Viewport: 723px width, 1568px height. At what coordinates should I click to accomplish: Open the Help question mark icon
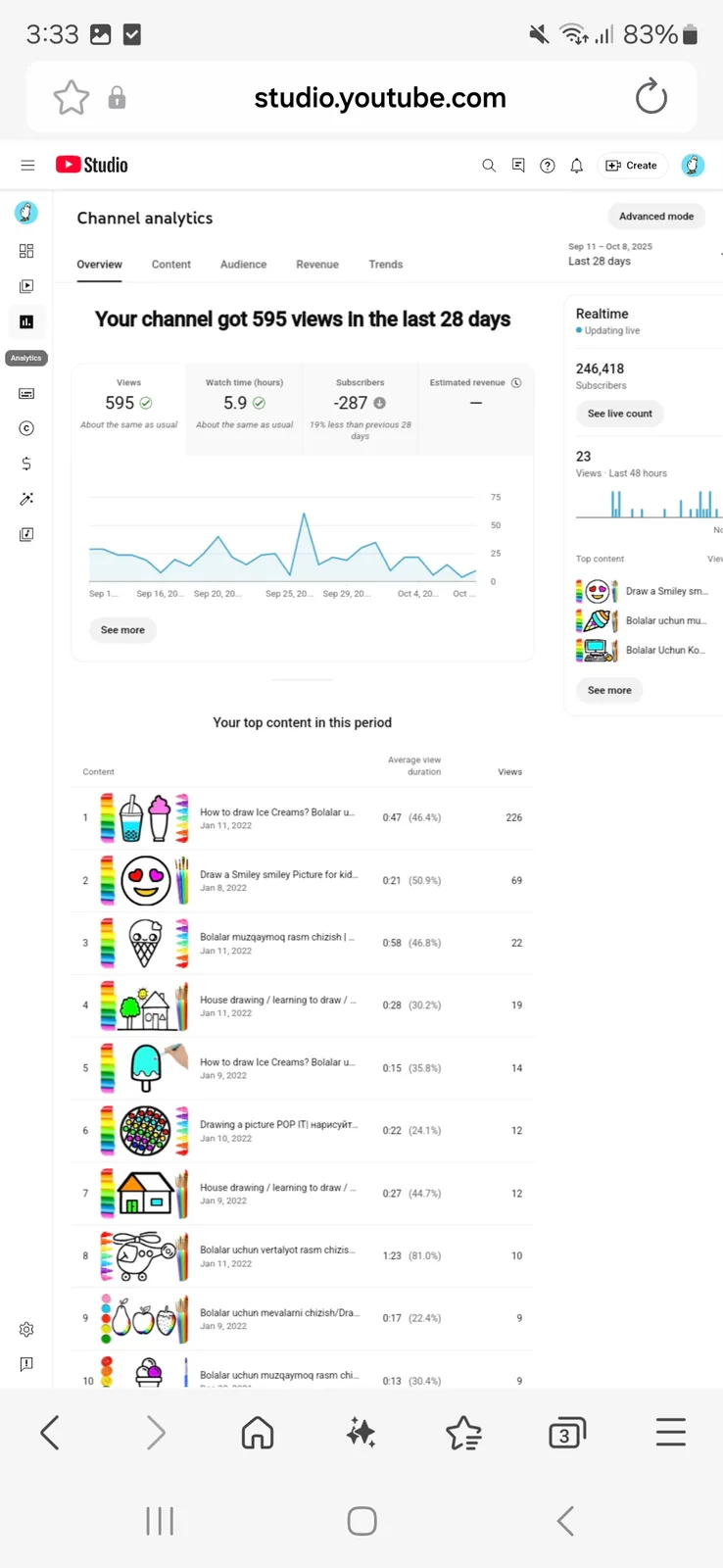click(548, 166)
